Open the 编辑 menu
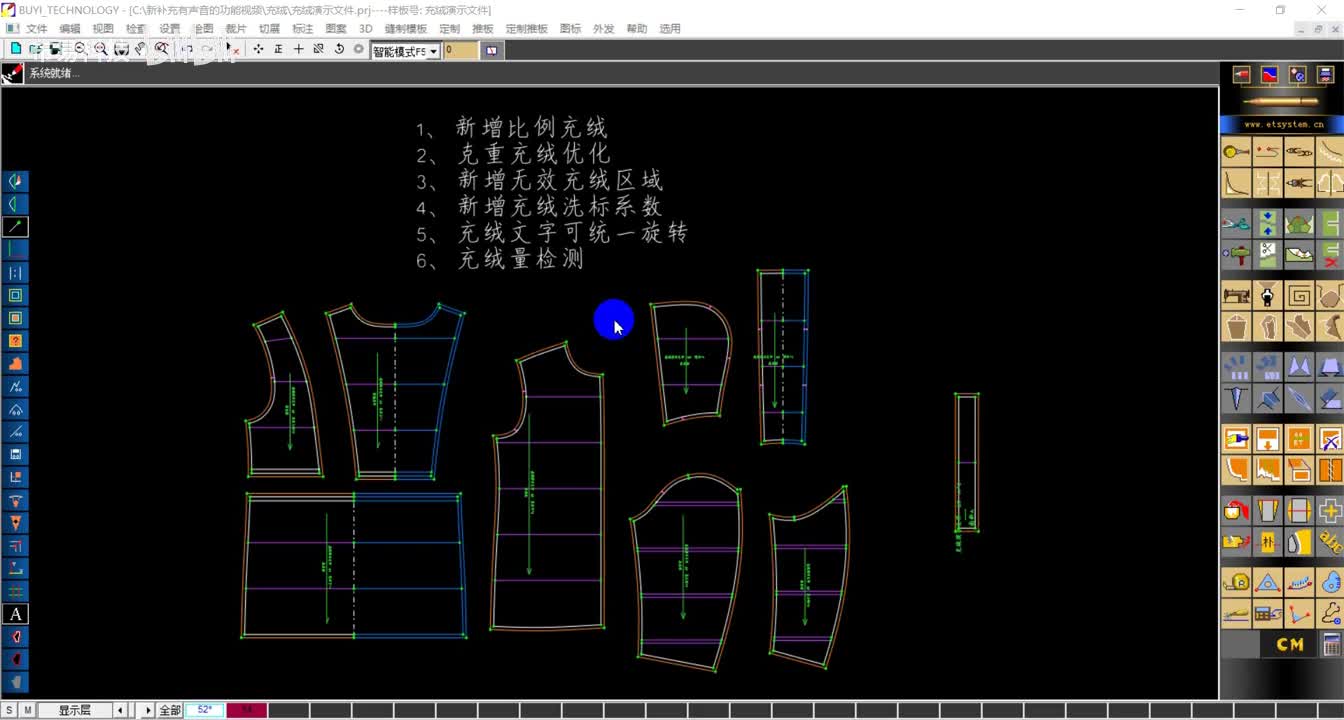The width and height of the screenshot is (1344, 720). (70, 29)
